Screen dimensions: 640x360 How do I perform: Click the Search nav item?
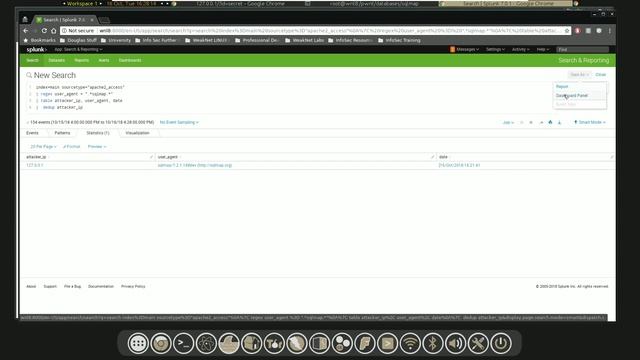click(x=32, y=60)
